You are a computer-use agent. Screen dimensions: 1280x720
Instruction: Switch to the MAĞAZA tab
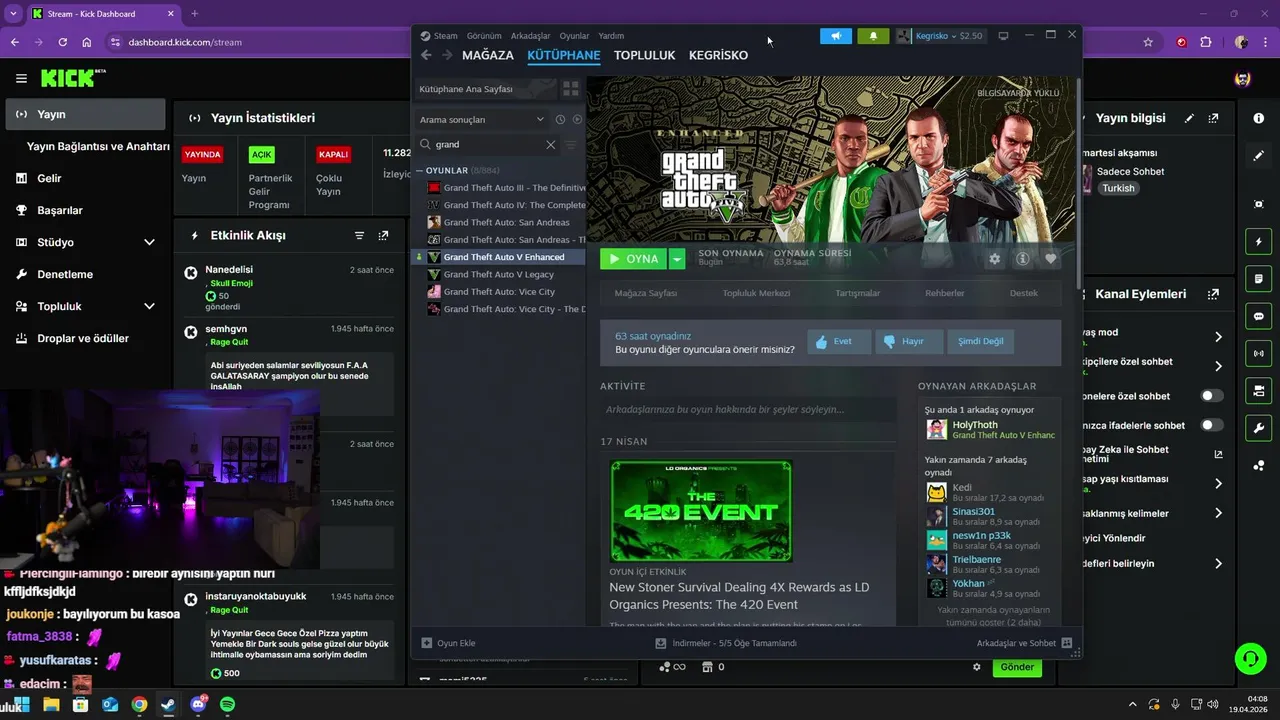[488, 55]
